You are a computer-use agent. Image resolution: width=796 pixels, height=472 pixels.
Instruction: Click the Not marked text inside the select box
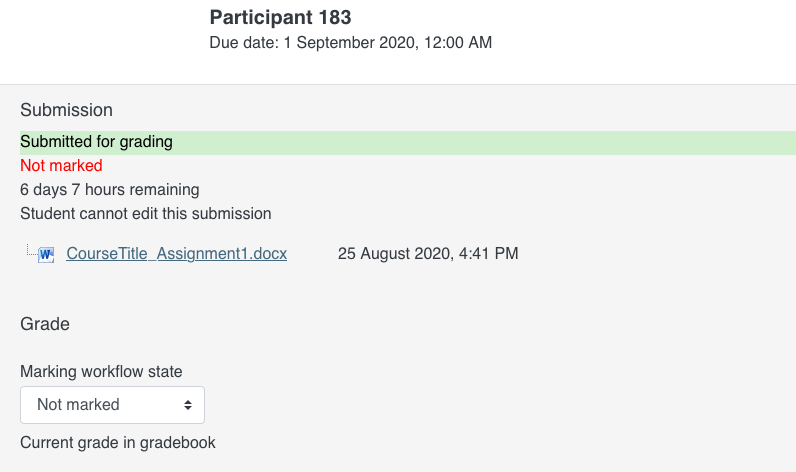[78, 405]
